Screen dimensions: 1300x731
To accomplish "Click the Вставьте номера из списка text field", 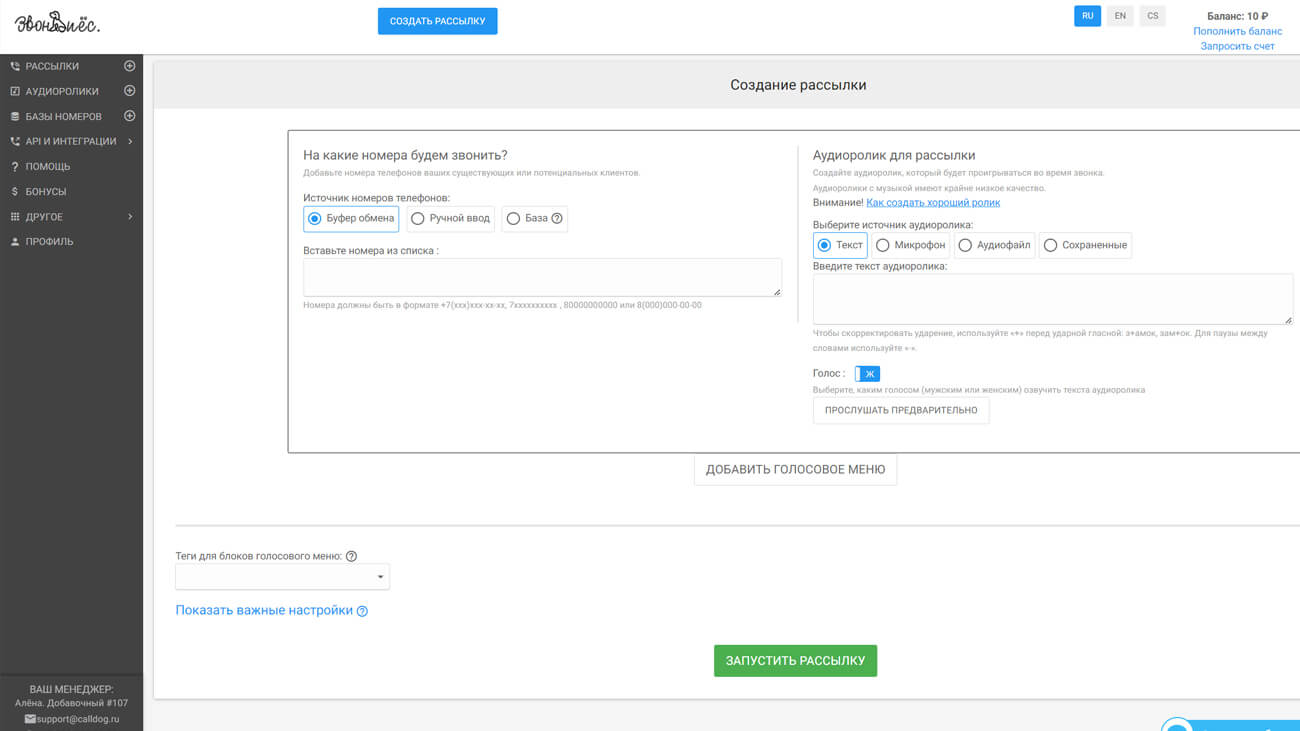I will tap(542, 277).
